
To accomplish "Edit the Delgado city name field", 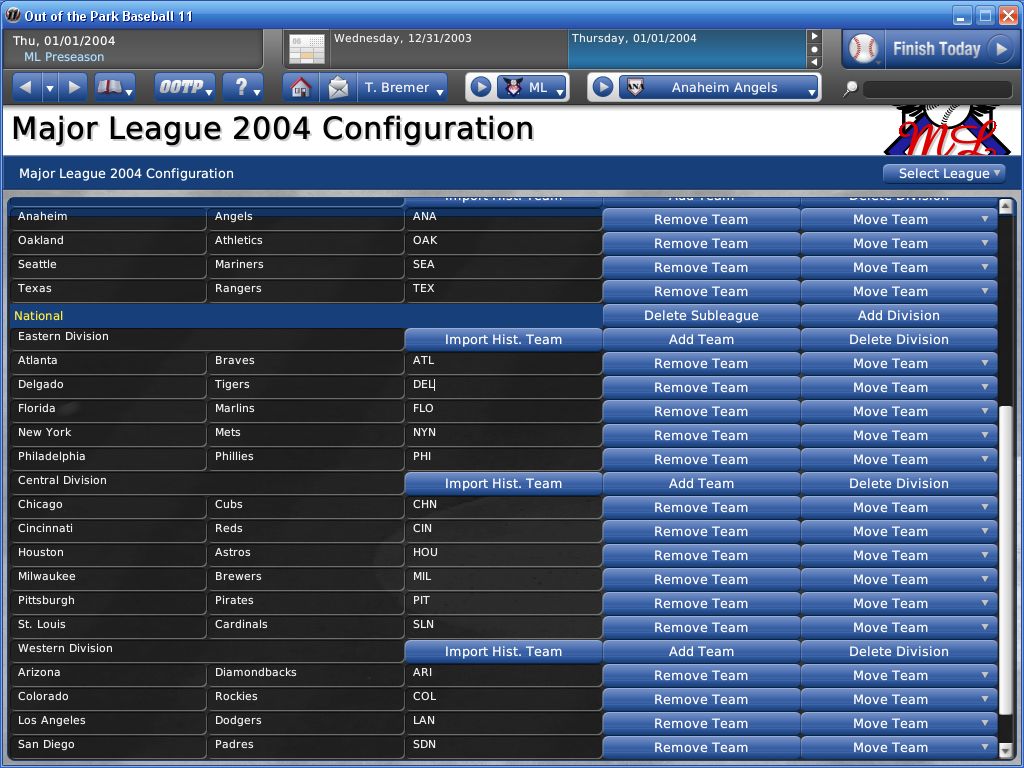I will pyautogui.click(x=108, y=385).
